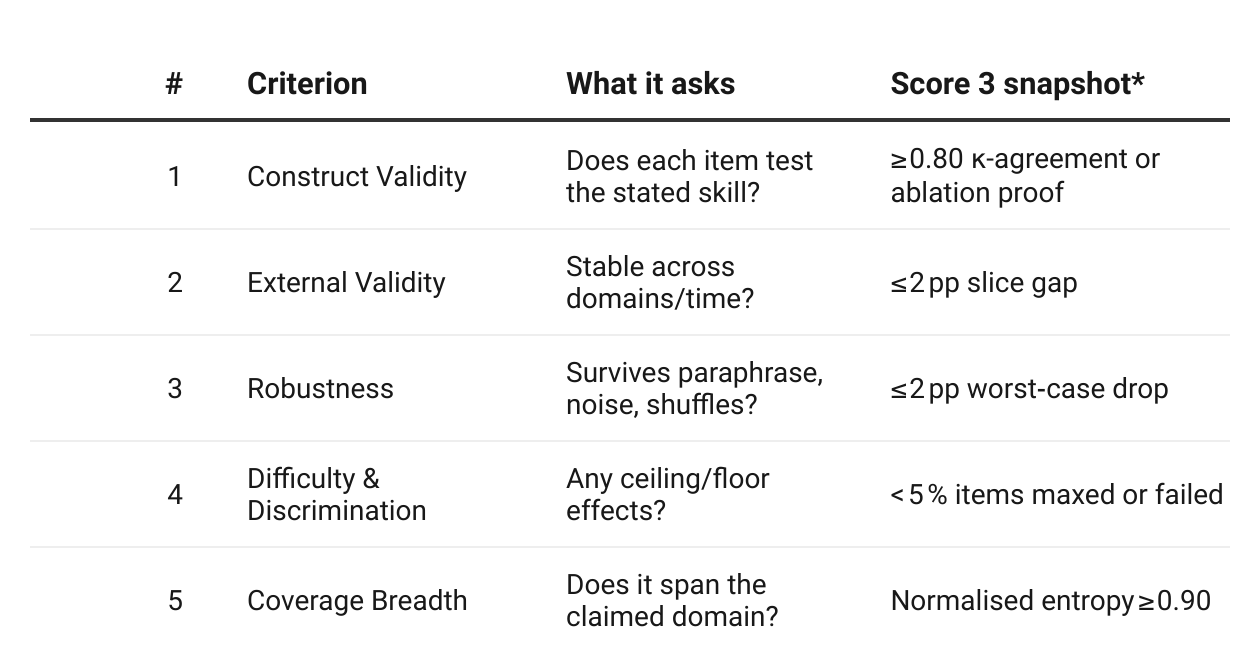This screenshot has height=660, width=1260.
Task: Click the "#" column header
Action: (x=174, y=84)
